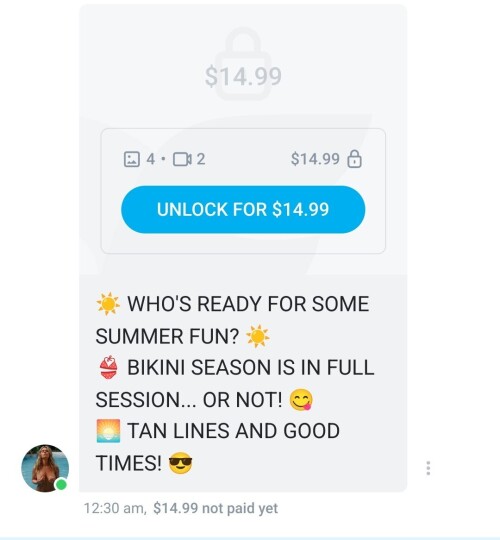The width and height of the screenshot is (500, 540).
Task: Click the large $14.99 price overlay
Action: [243, 76]
